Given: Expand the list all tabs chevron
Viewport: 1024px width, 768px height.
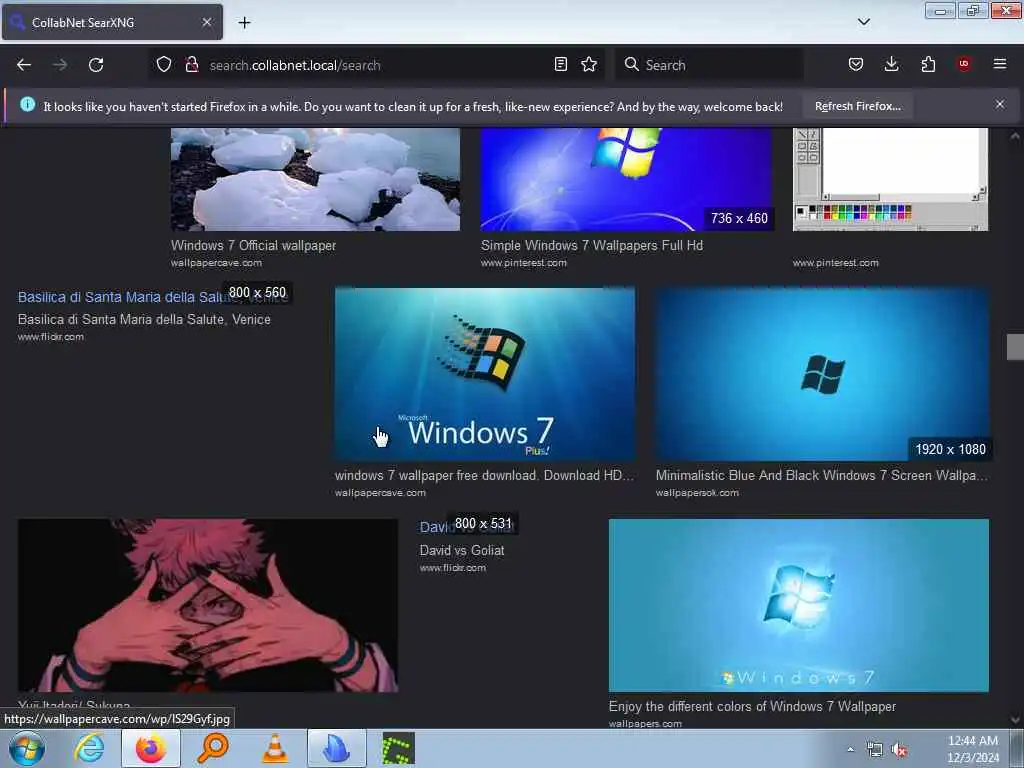Looking at the screenshot, I should tap(864, 22).
